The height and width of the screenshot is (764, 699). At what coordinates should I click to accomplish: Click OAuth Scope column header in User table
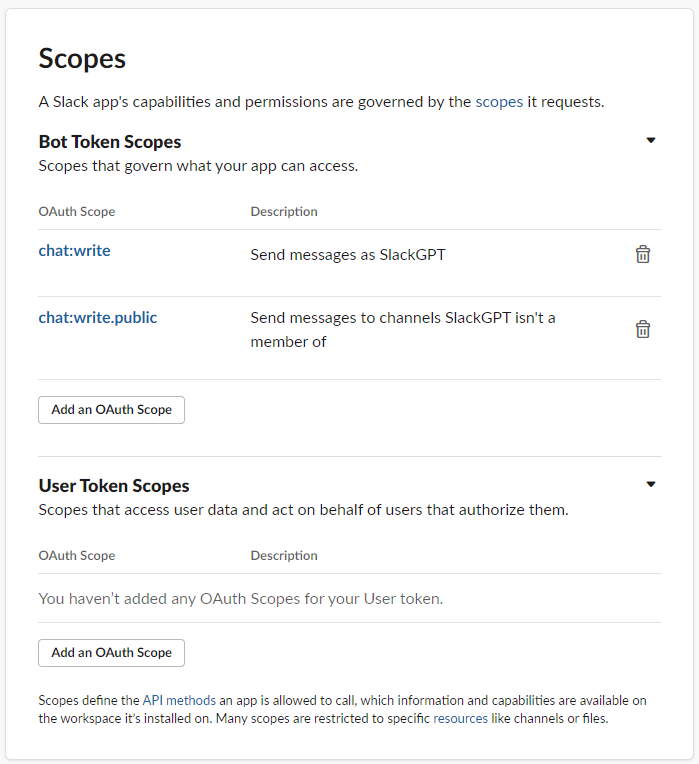77,556
